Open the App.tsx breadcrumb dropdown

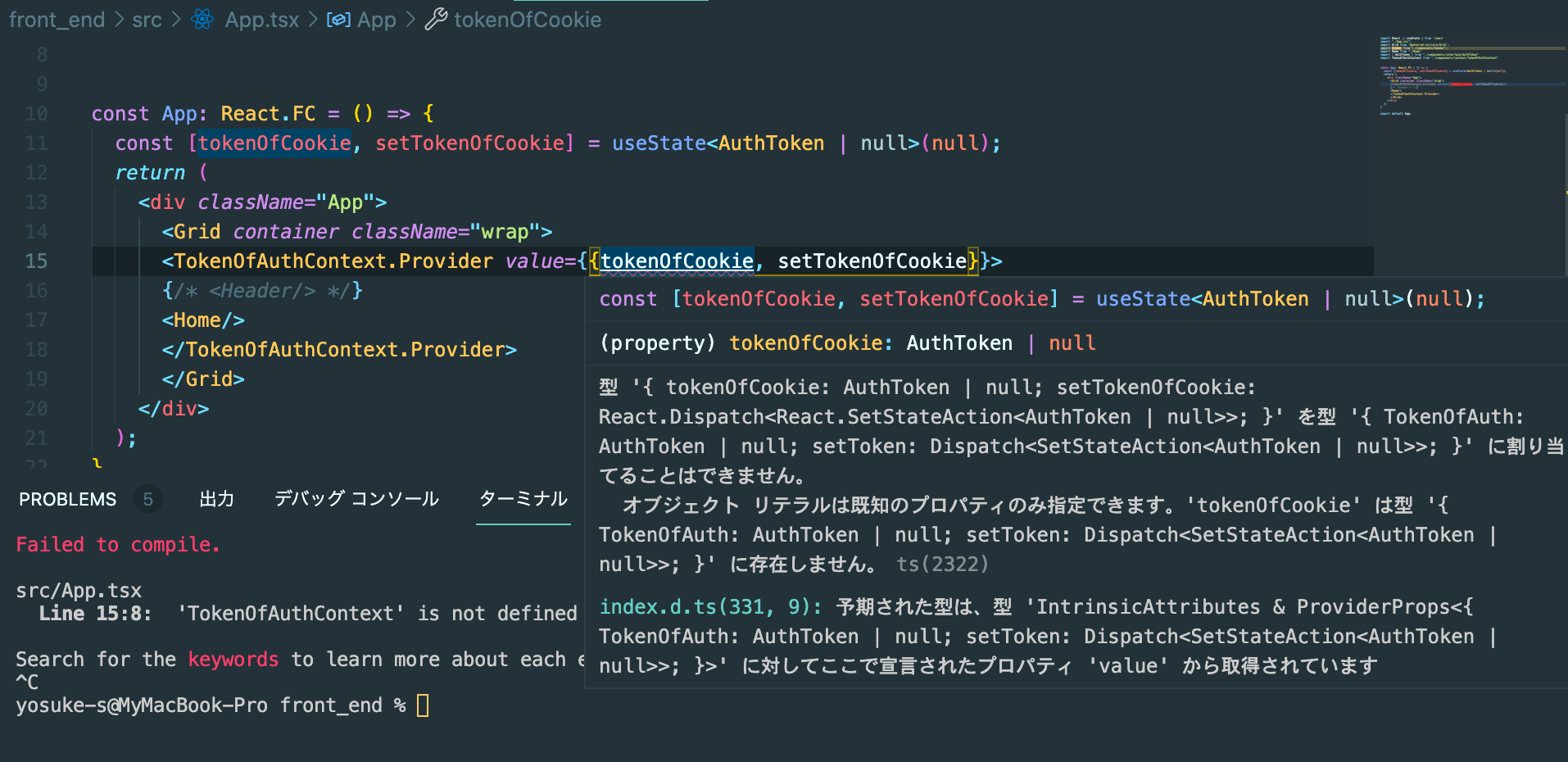pyautogui.click(x=262, y=20)
